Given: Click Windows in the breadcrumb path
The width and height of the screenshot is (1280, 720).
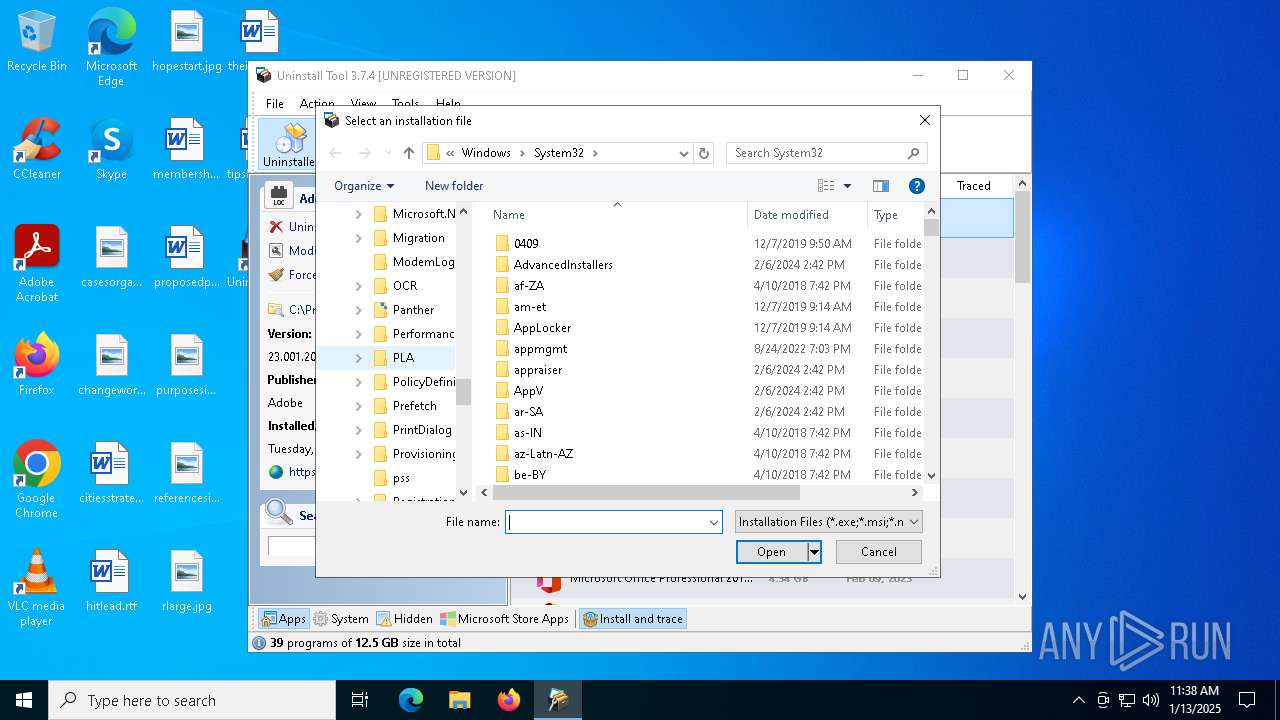Looking at the screenshot, I should [x=486, y=153].
